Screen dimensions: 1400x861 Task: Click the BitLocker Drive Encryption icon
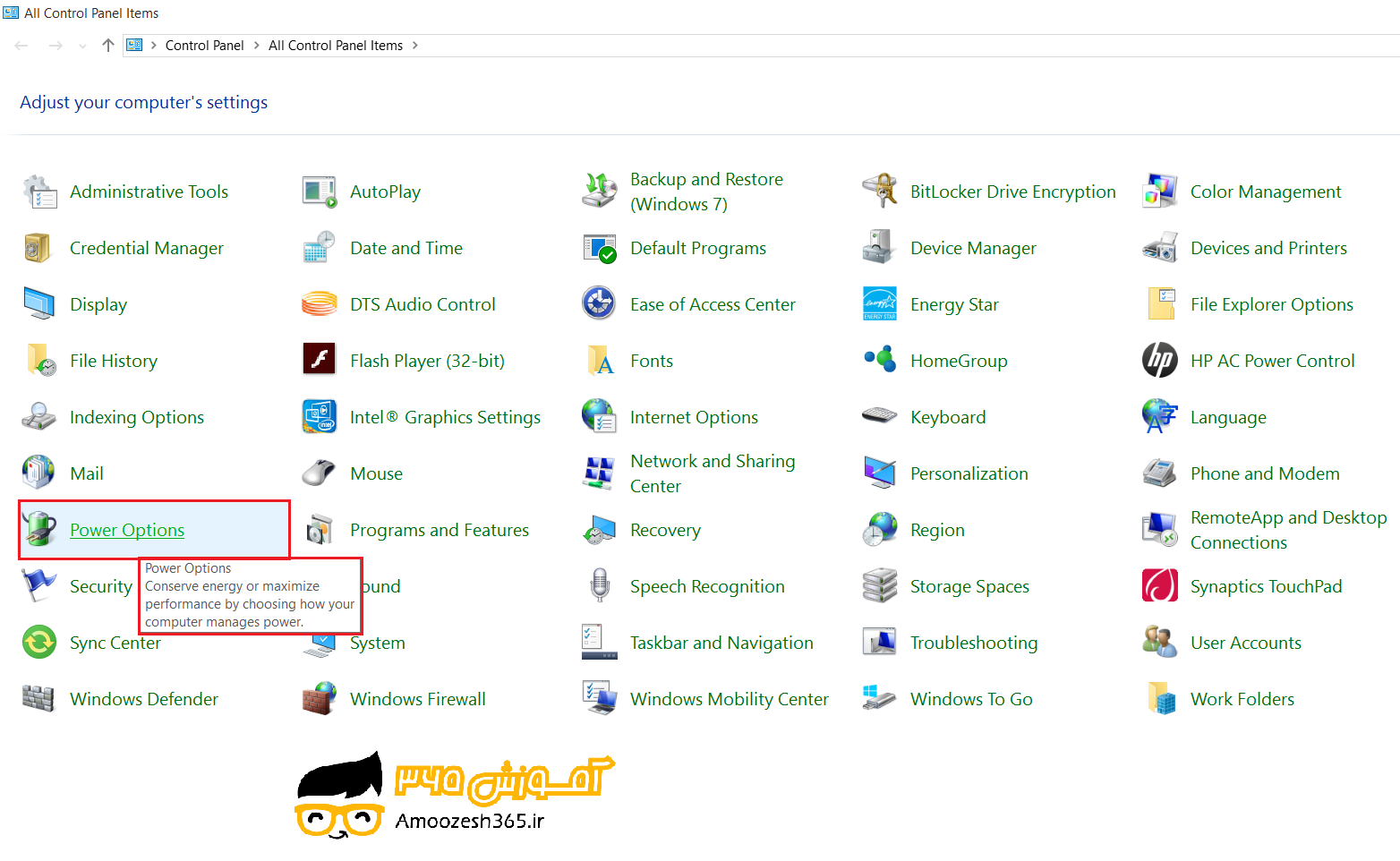point(879,192)
